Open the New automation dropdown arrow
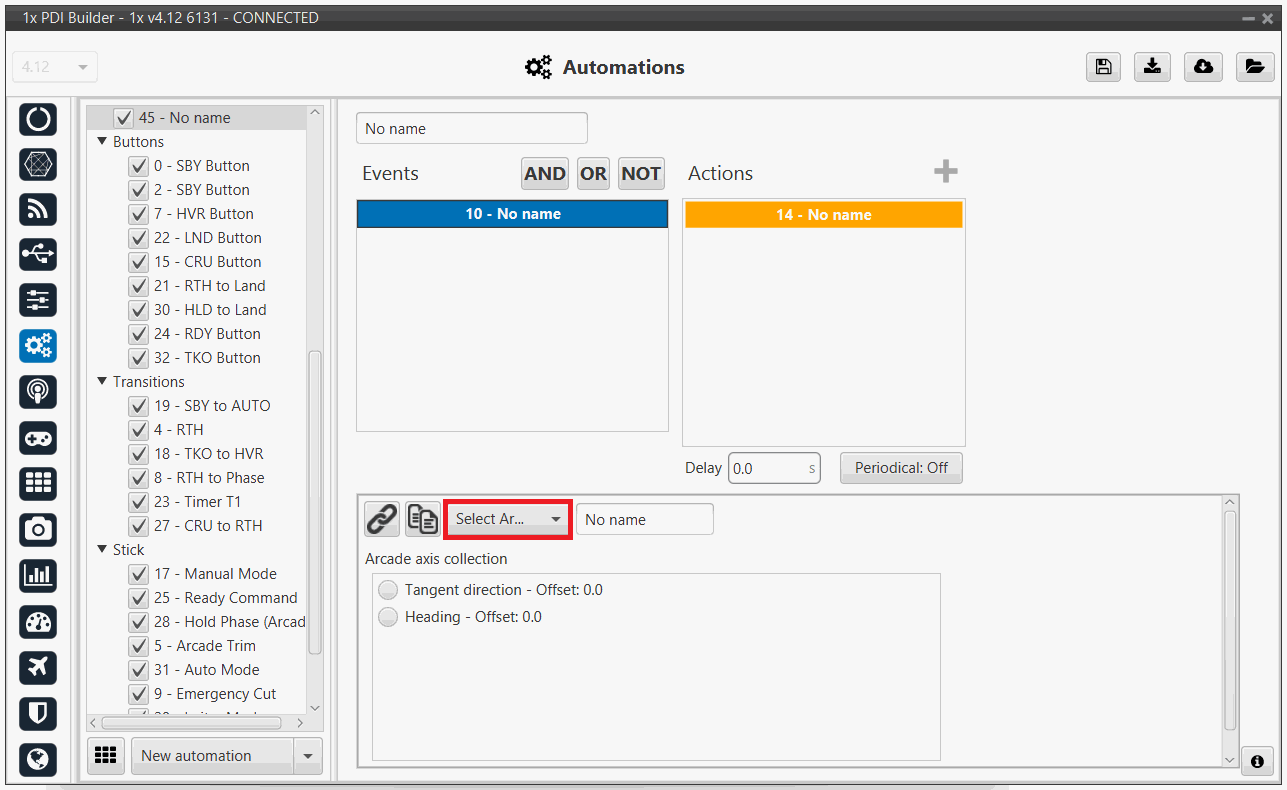The image size is (1287, 790). [x=308, y=756]
